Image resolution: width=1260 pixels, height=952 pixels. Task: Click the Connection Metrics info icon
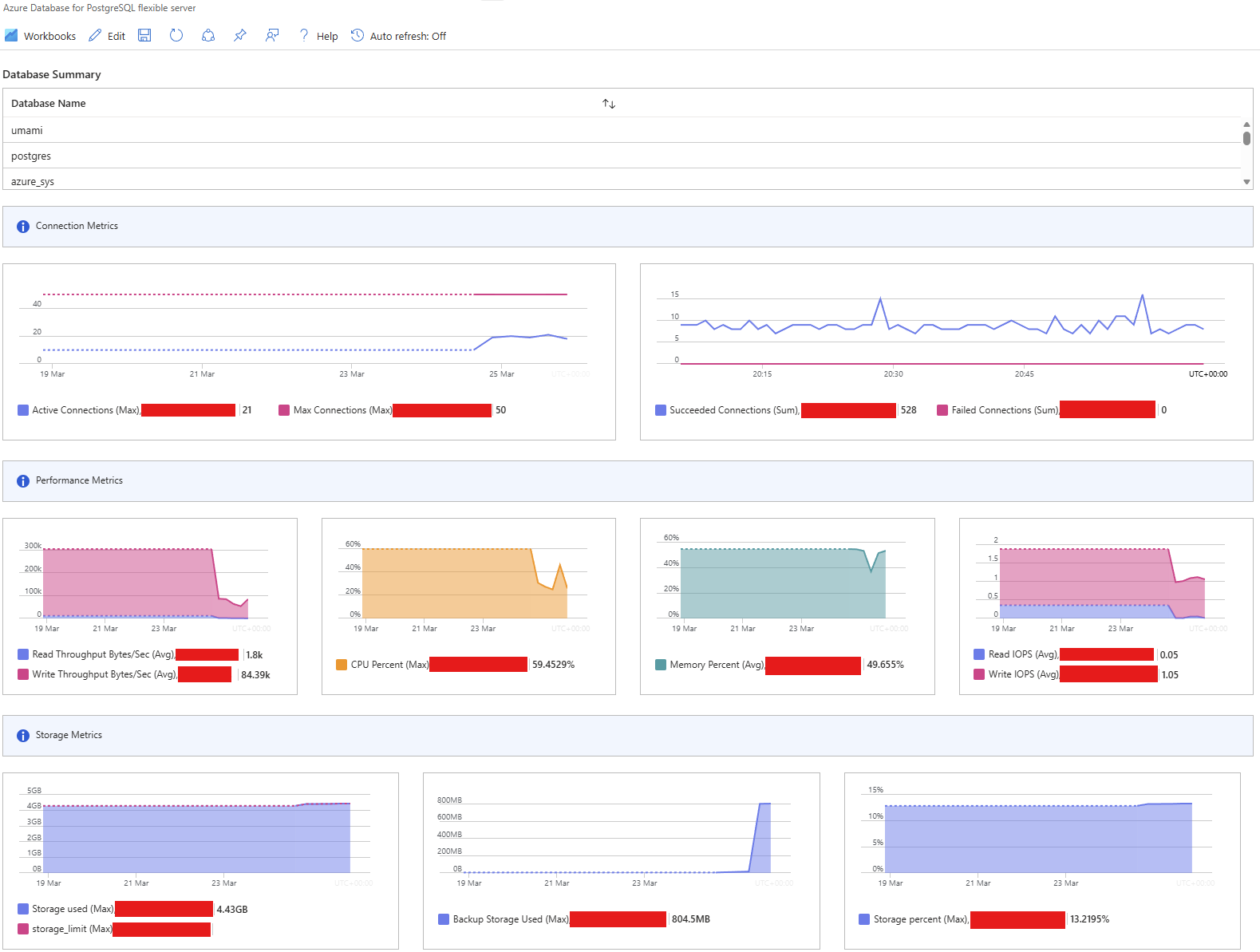23,227
